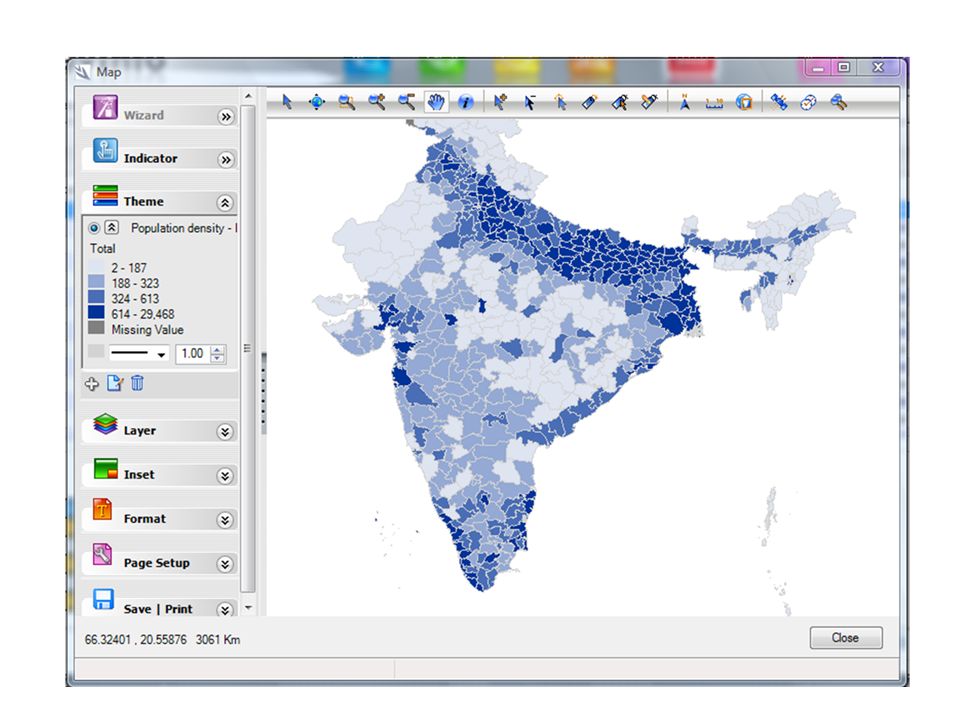The width and height of the screenshot is (960, 720).
Task: Select the arrow pointer tool in toolbar
Action: (287, 102)
